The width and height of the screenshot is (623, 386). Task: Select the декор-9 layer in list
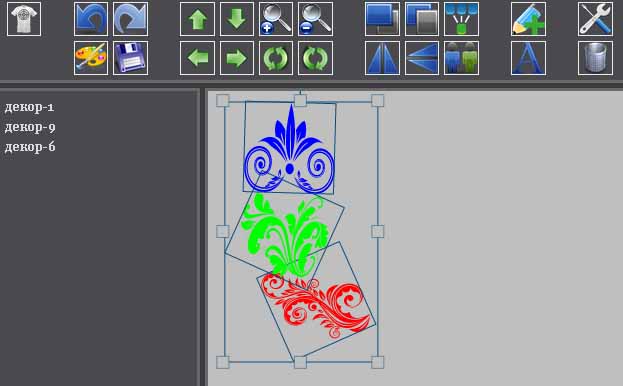tap(30, 127)
